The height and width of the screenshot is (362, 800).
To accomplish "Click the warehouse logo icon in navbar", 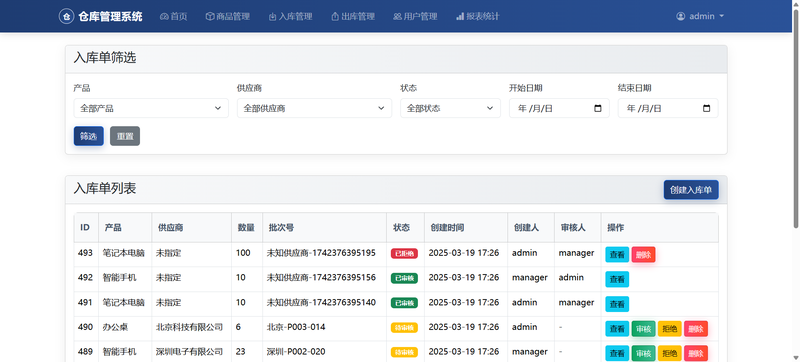I will [66, 16].
